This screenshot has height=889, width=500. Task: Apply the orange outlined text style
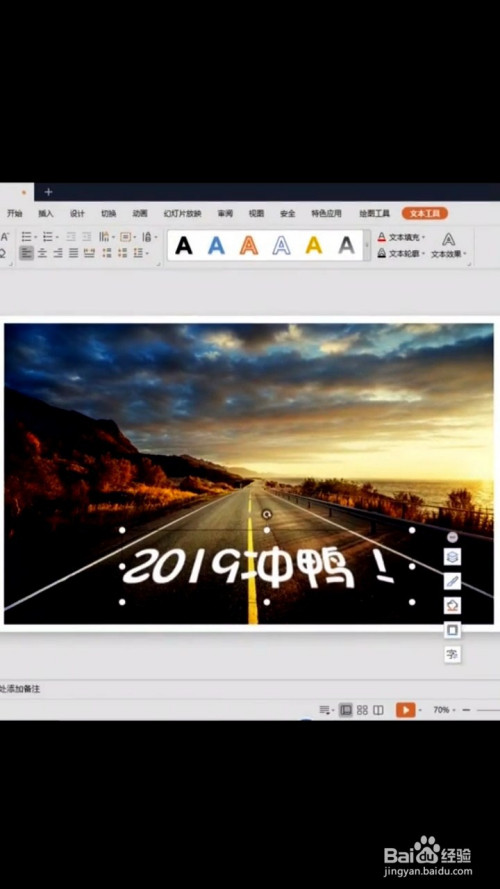[249, 245]
